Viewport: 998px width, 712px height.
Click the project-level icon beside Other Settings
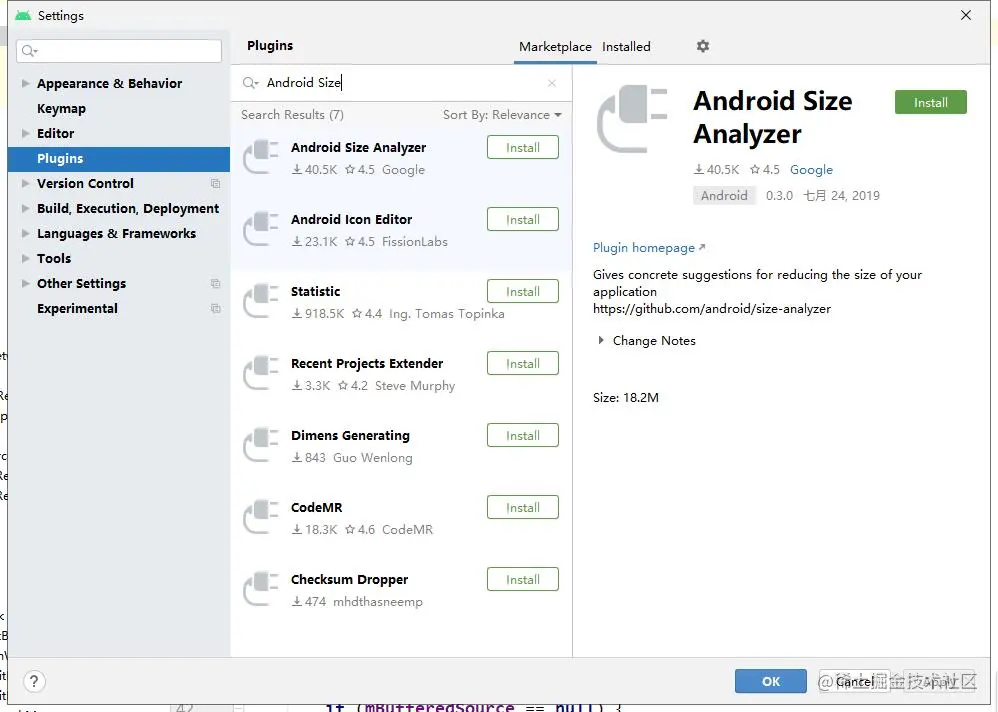click(x=216, y=283)
